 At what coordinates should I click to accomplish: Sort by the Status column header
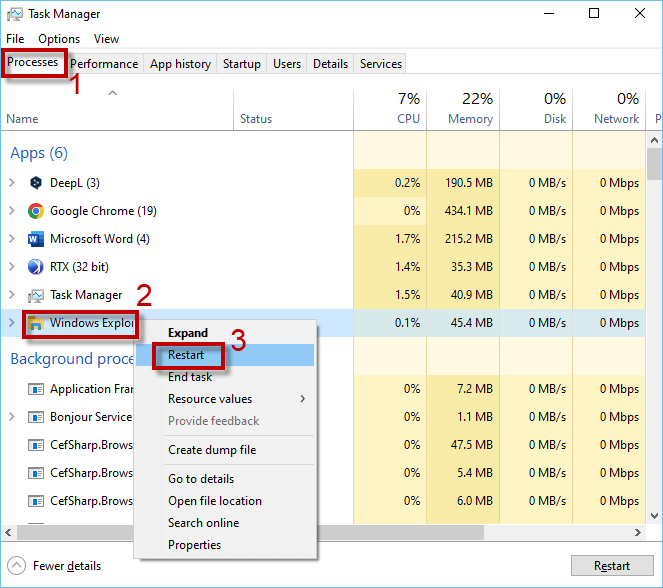click(293, 109)
